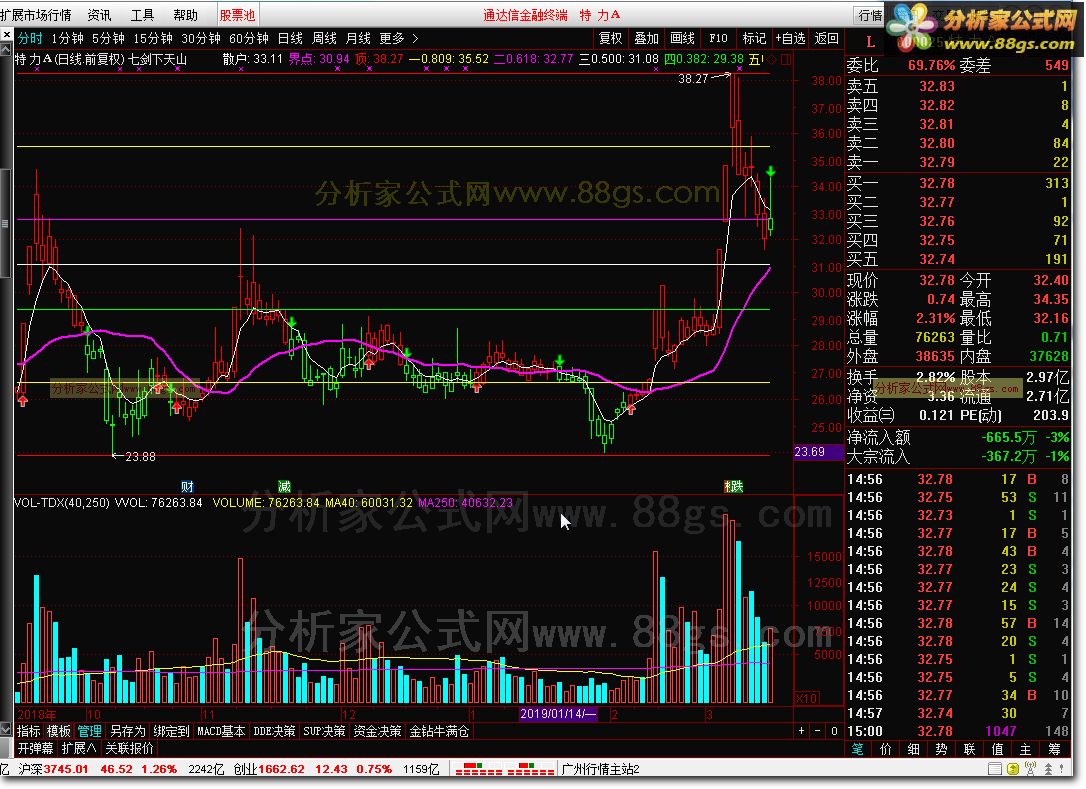
Task: Click the red-green market breadth indicator in status bar
Action: point(505,769)
